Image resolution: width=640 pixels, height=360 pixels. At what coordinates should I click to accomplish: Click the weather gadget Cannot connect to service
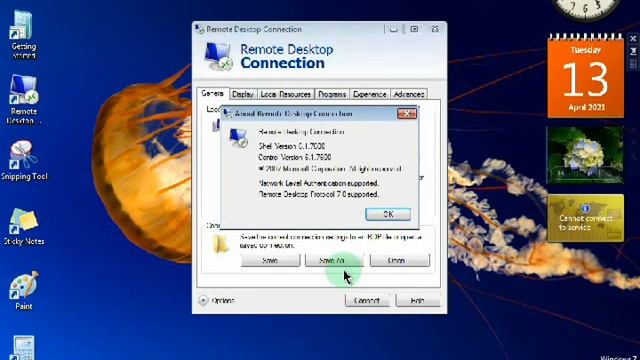(585, 218)
